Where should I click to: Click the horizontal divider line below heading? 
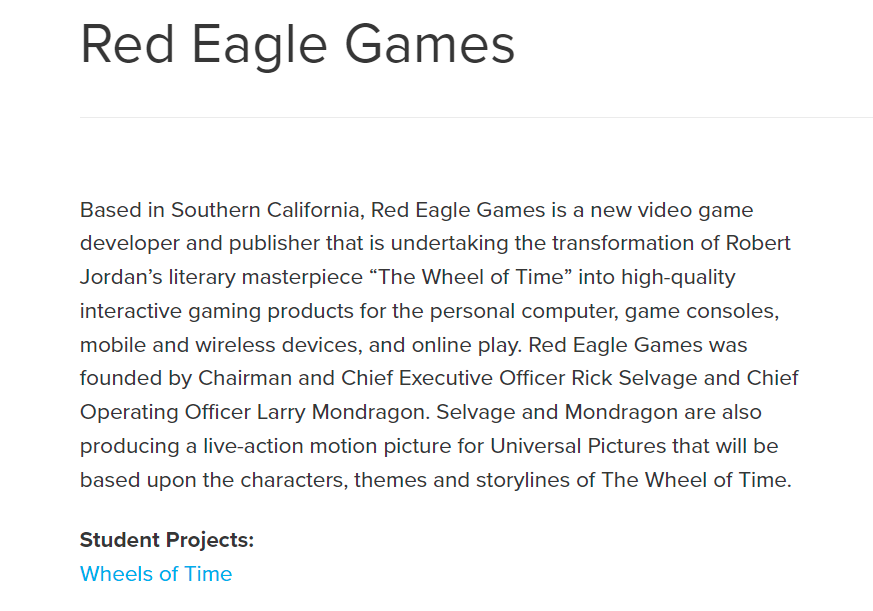(477, 118)
